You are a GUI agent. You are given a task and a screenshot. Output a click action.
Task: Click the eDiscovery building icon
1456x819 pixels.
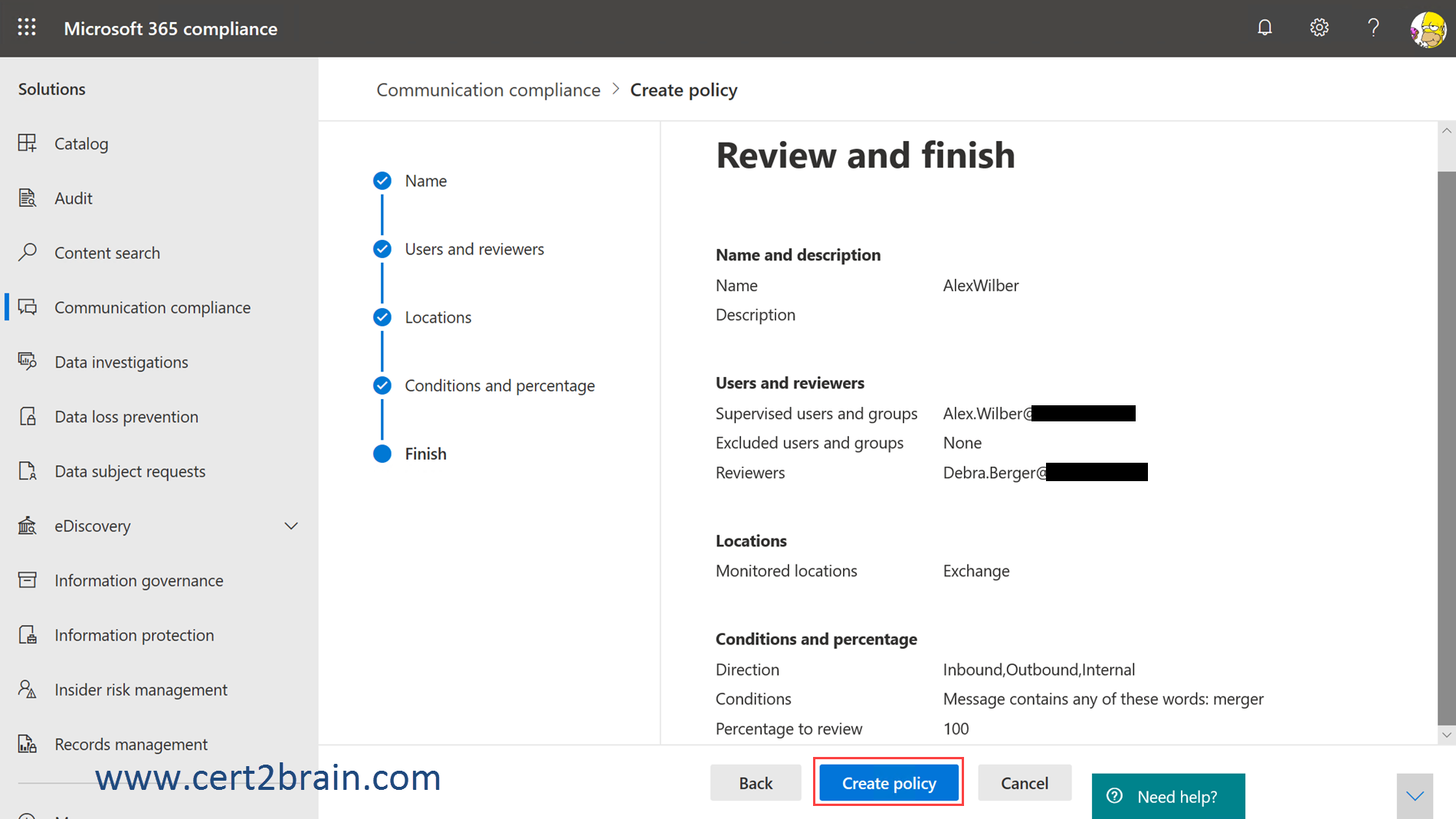28,526
